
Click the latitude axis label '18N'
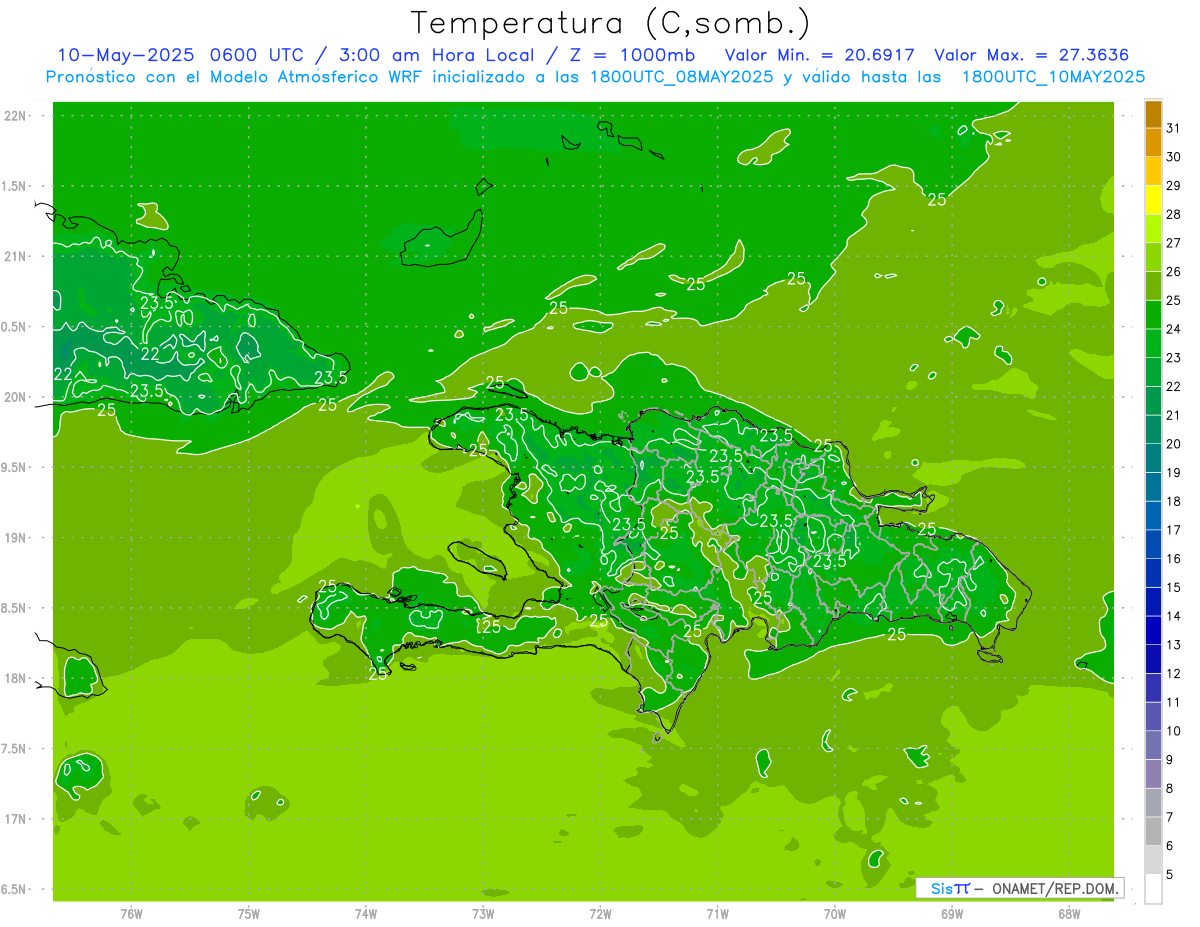click(17, 678)
